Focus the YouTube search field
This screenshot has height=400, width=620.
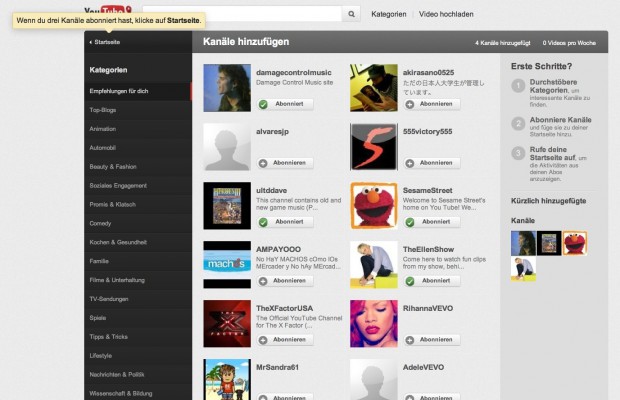[242, 14]
